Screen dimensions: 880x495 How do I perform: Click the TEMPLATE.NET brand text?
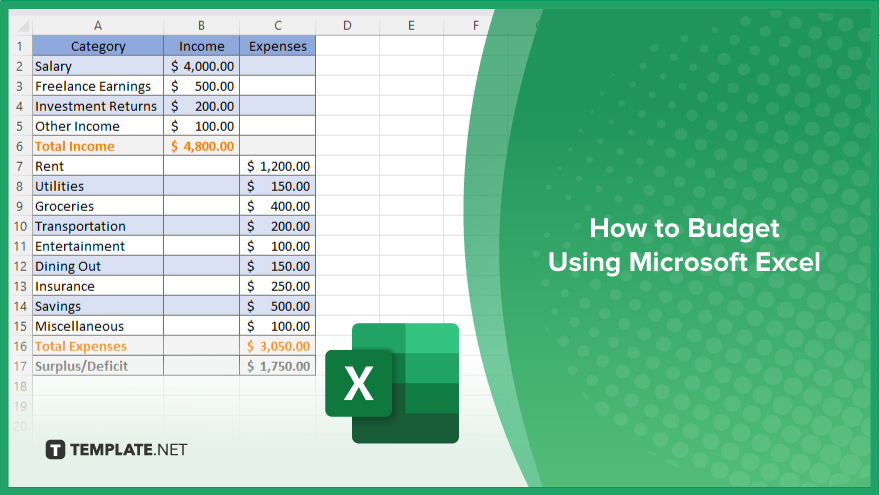pos(129,450)
